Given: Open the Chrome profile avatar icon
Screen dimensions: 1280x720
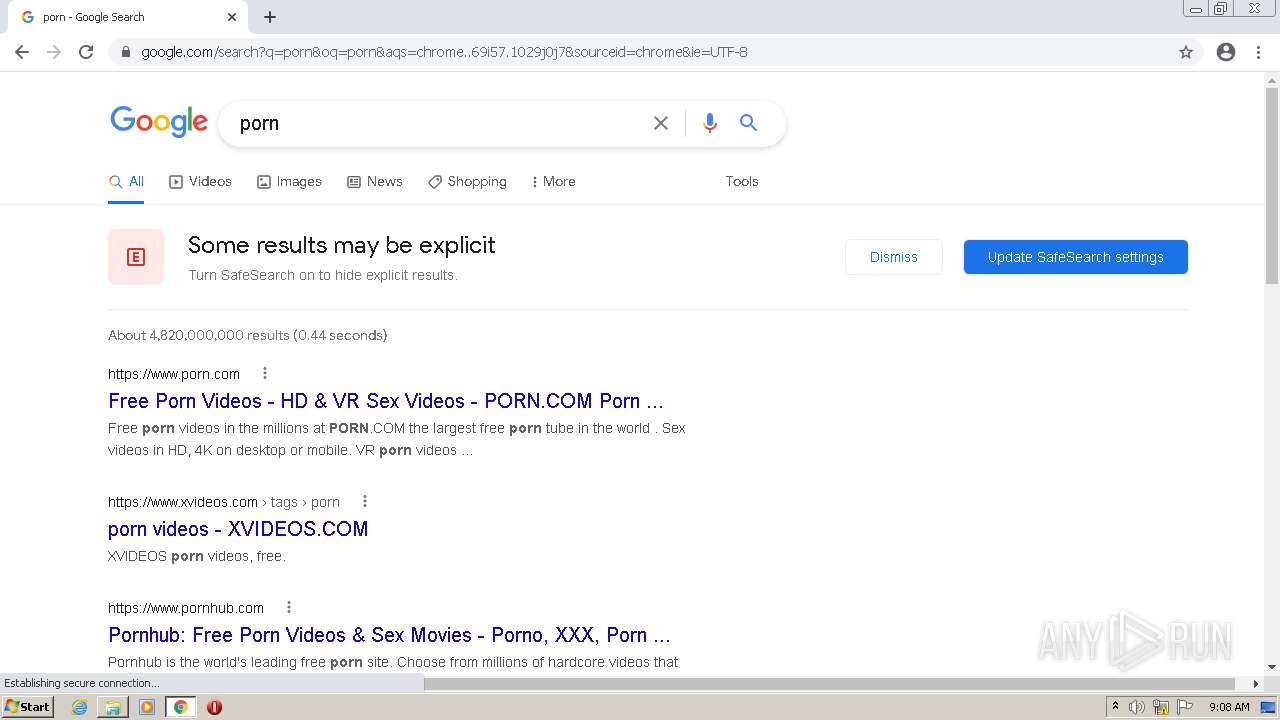Looking at the screenshot, I should (1226, 52).
